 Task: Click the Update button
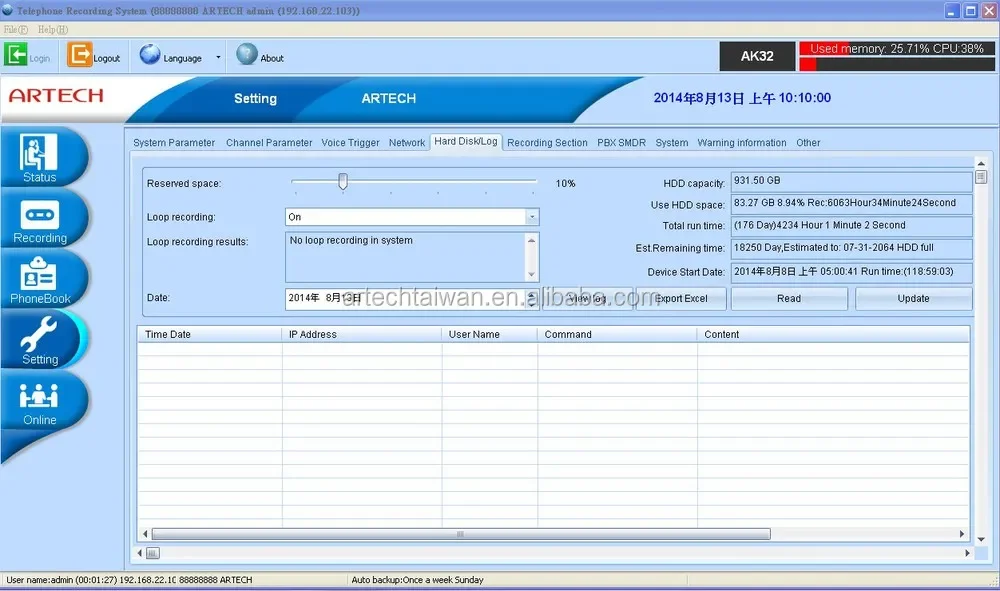913,298
